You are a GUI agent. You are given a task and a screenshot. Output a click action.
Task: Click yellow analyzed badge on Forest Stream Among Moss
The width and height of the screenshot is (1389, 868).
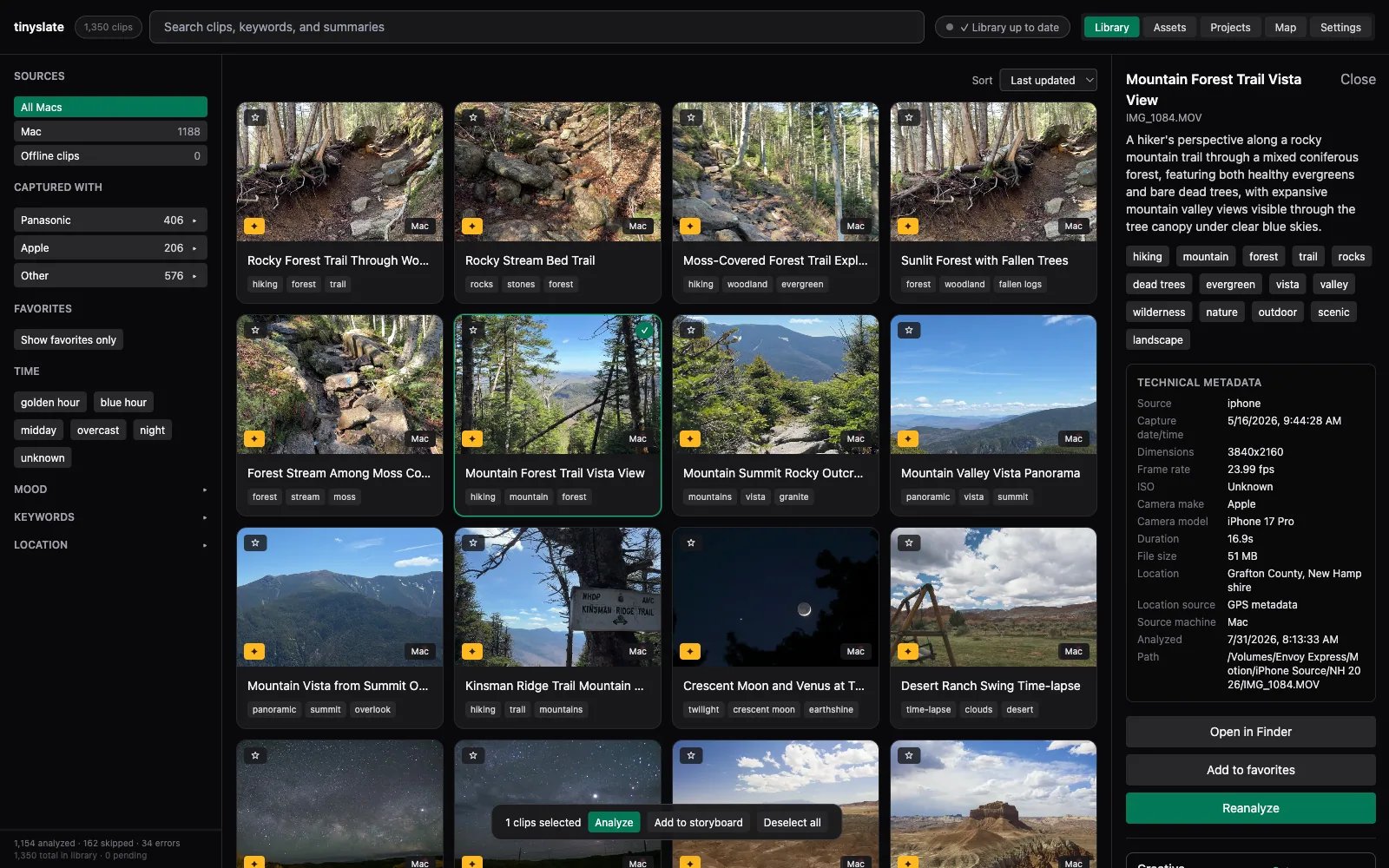[254, 438]
